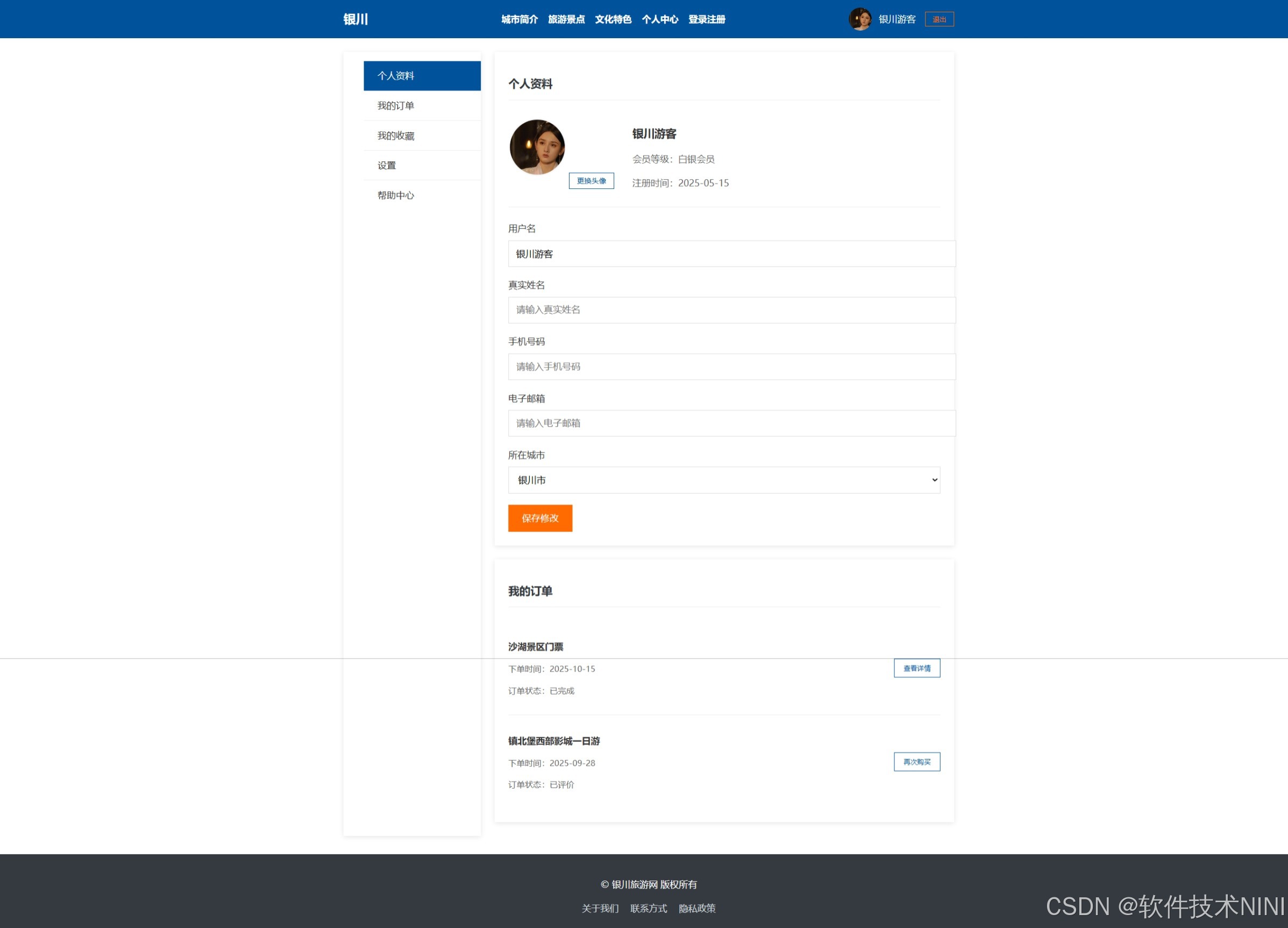
Task: Click the 电子邮箱 input field
Action: pyautogui.click(x=731, y=423)
